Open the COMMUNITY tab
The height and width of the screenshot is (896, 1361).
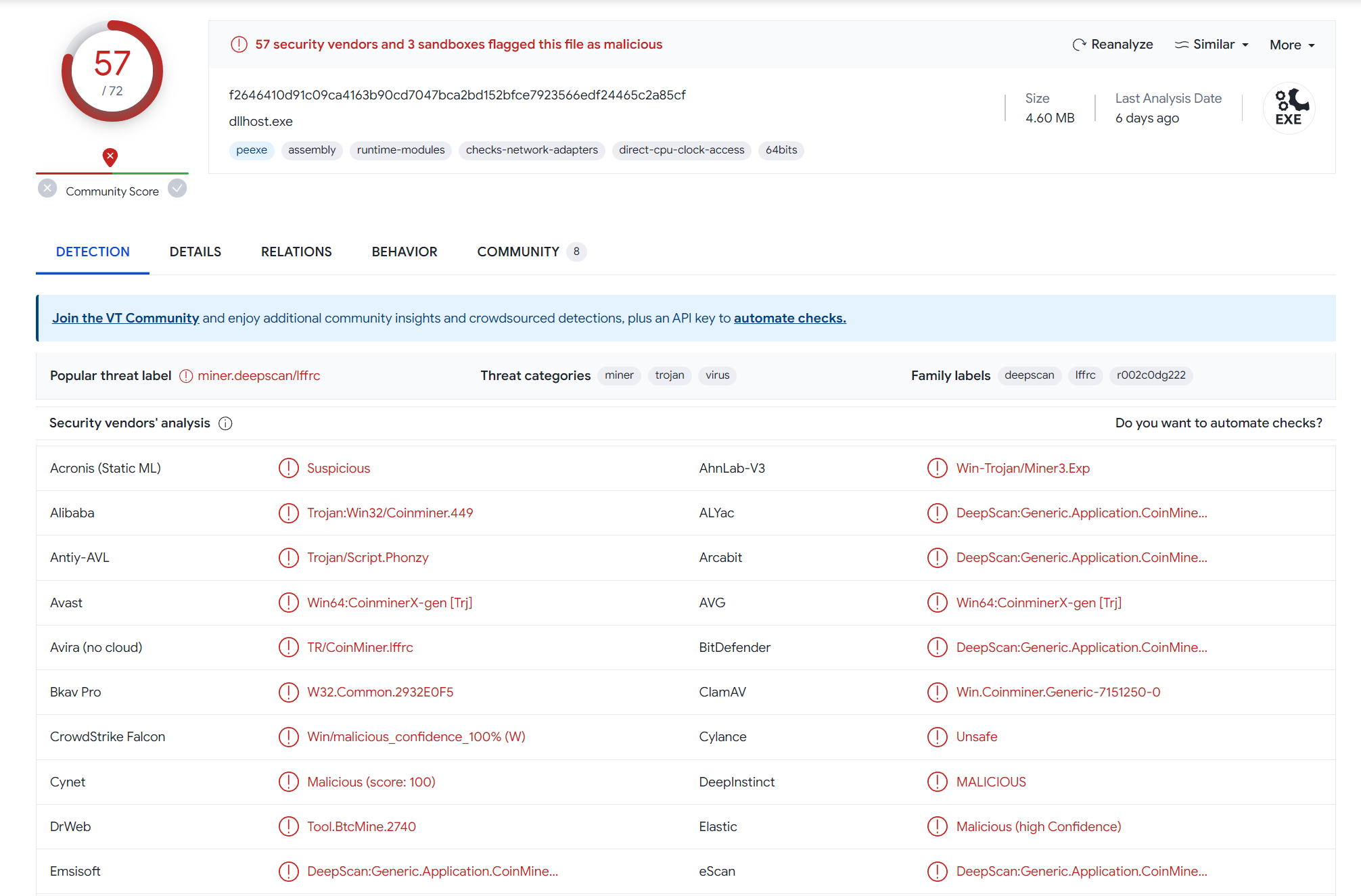518,252
